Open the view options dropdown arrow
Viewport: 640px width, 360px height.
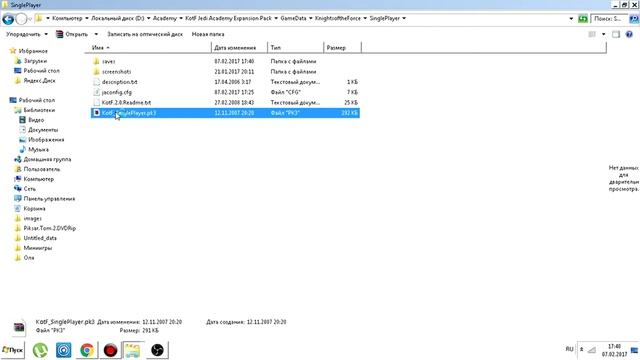tap(603, 34)
